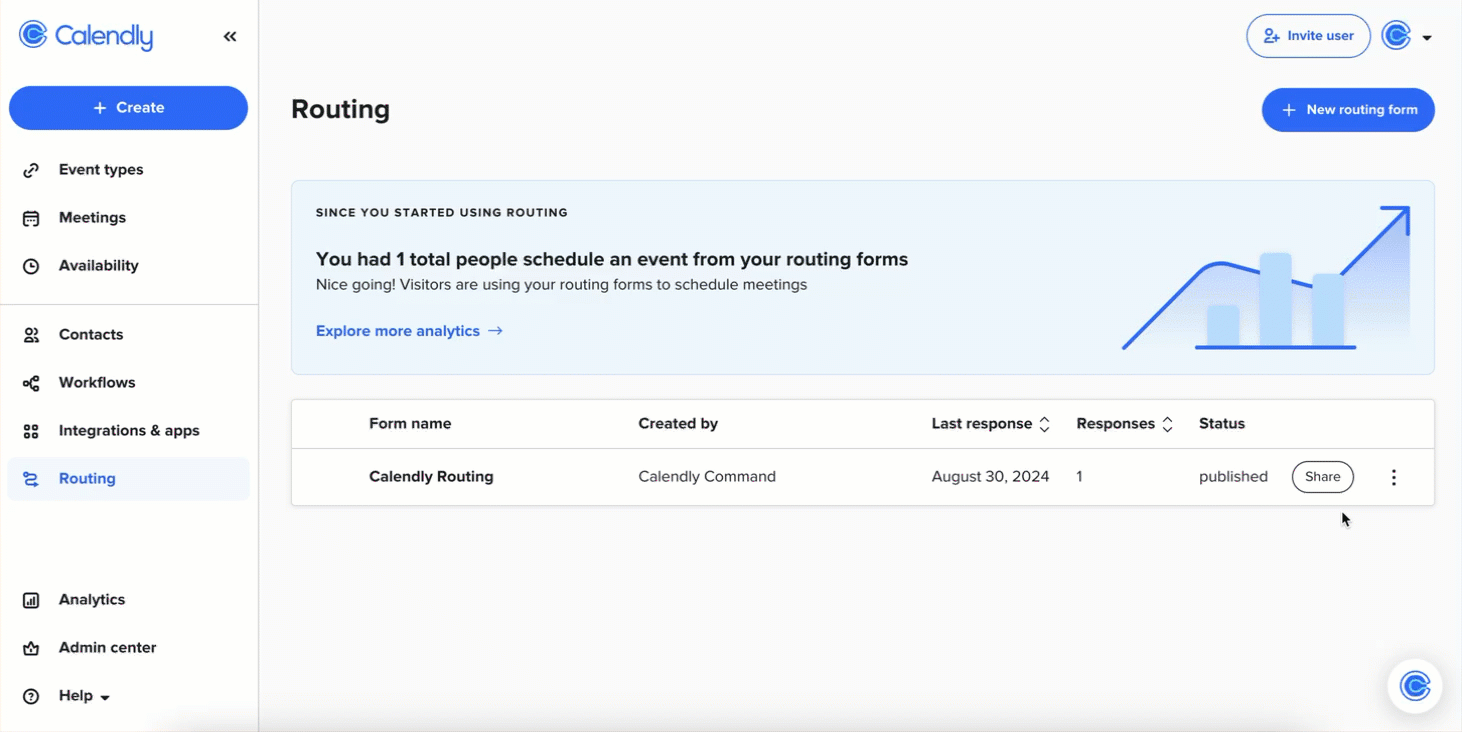The width and height of the screenshot is (1462, 732).
Task: Go to Contacts in sidebar
Action: click(90, 335)
